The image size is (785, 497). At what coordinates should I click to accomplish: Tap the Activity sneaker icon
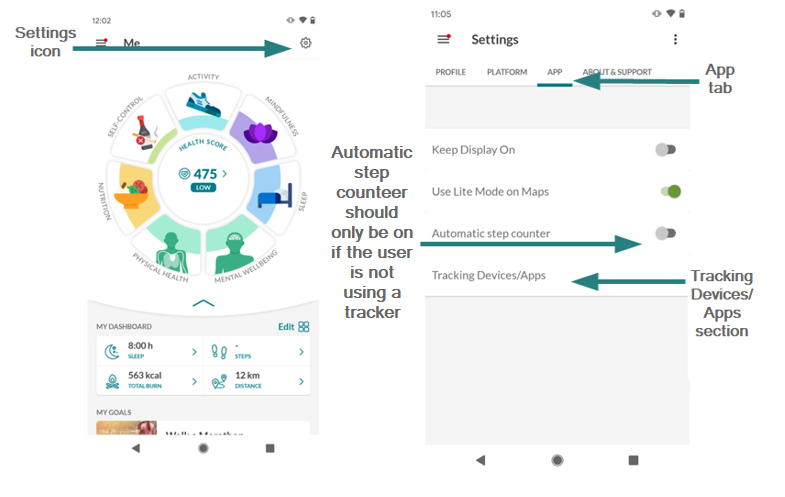point(203,104)
